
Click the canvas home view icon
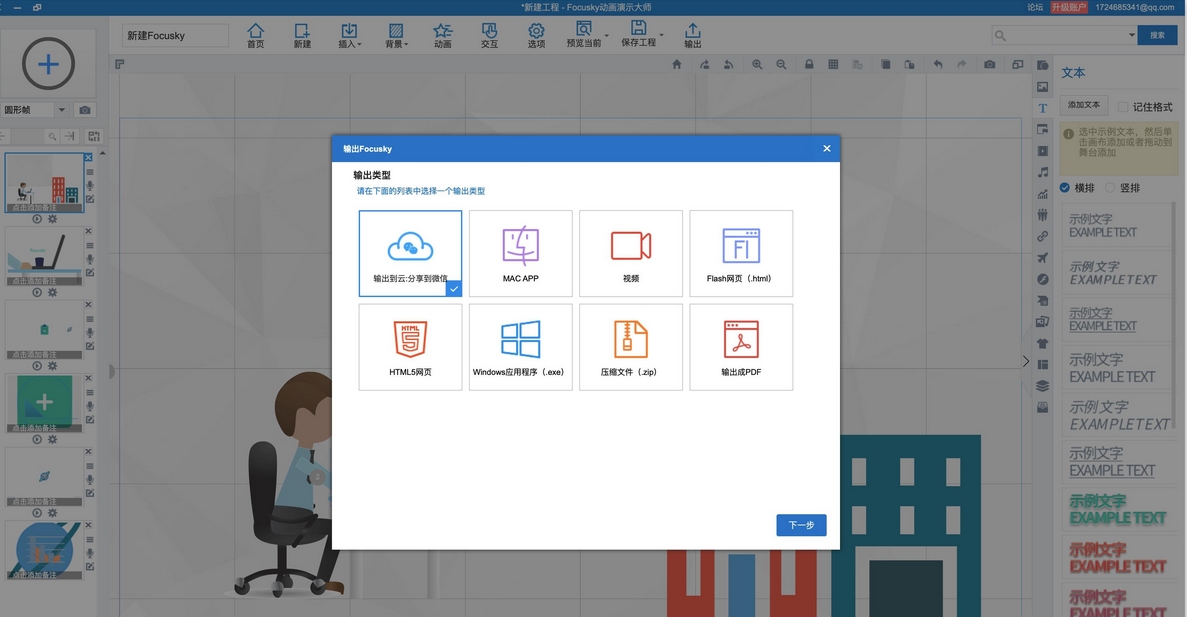point(677,64)
